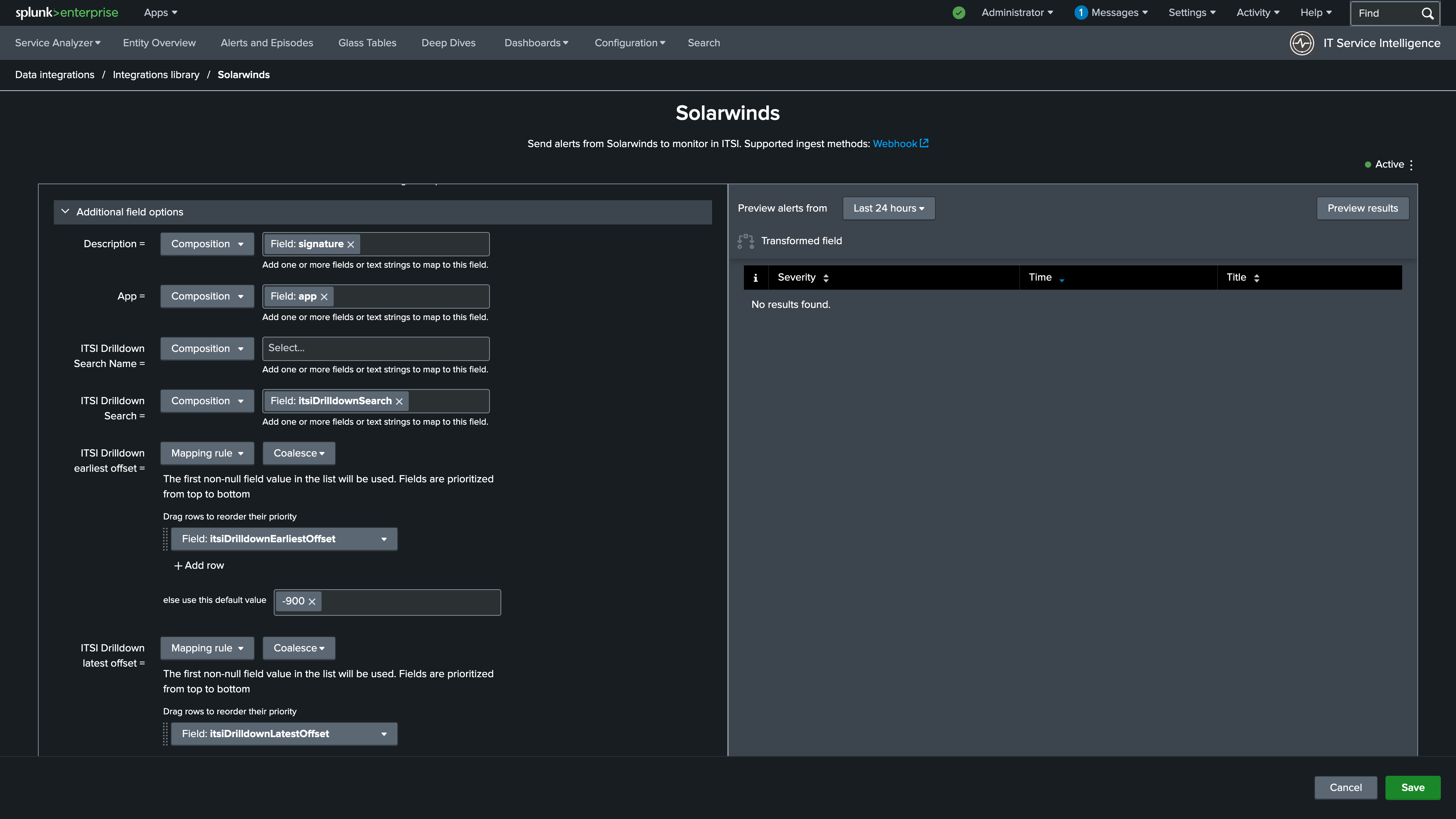The image size is (1456, 819).
Task: Click the earliest offset default value input
Action: tap(387, 602)
